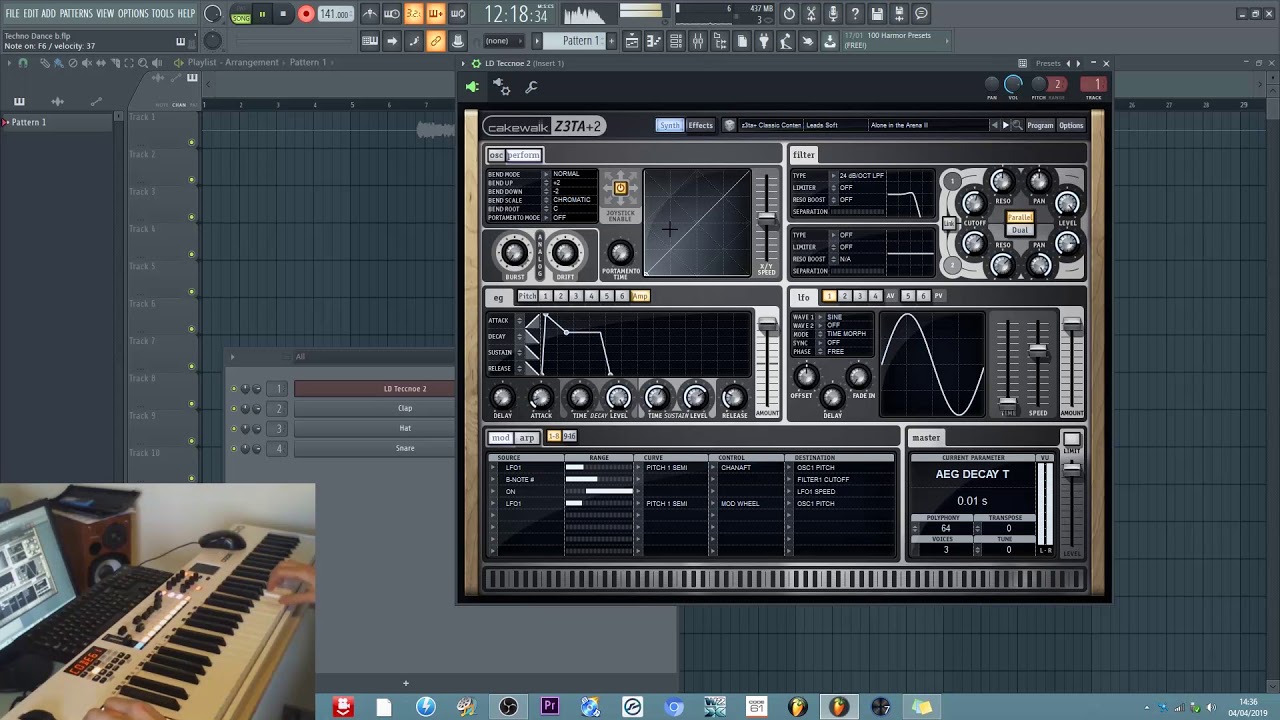Click the Options button in Z3TA+2
Screen dimensions: 1280x720
(1071, 125)
